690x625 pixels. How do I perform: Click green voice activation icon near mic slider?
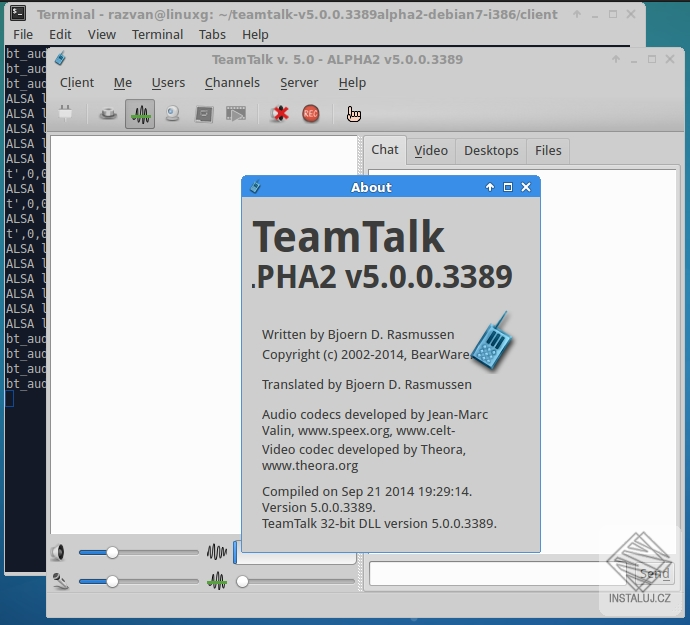point(217,581)
